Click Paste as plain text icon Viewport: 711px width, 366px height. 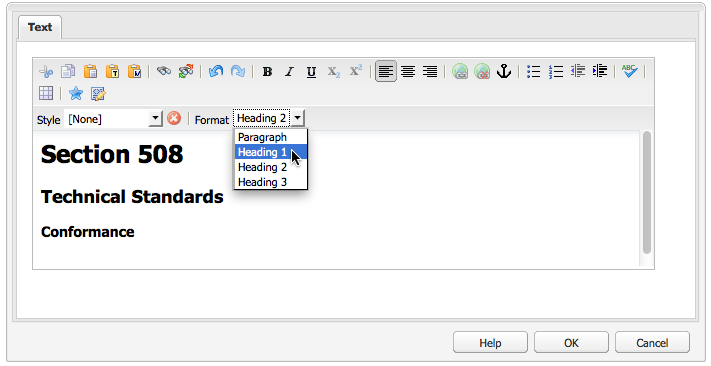point(112,72)
